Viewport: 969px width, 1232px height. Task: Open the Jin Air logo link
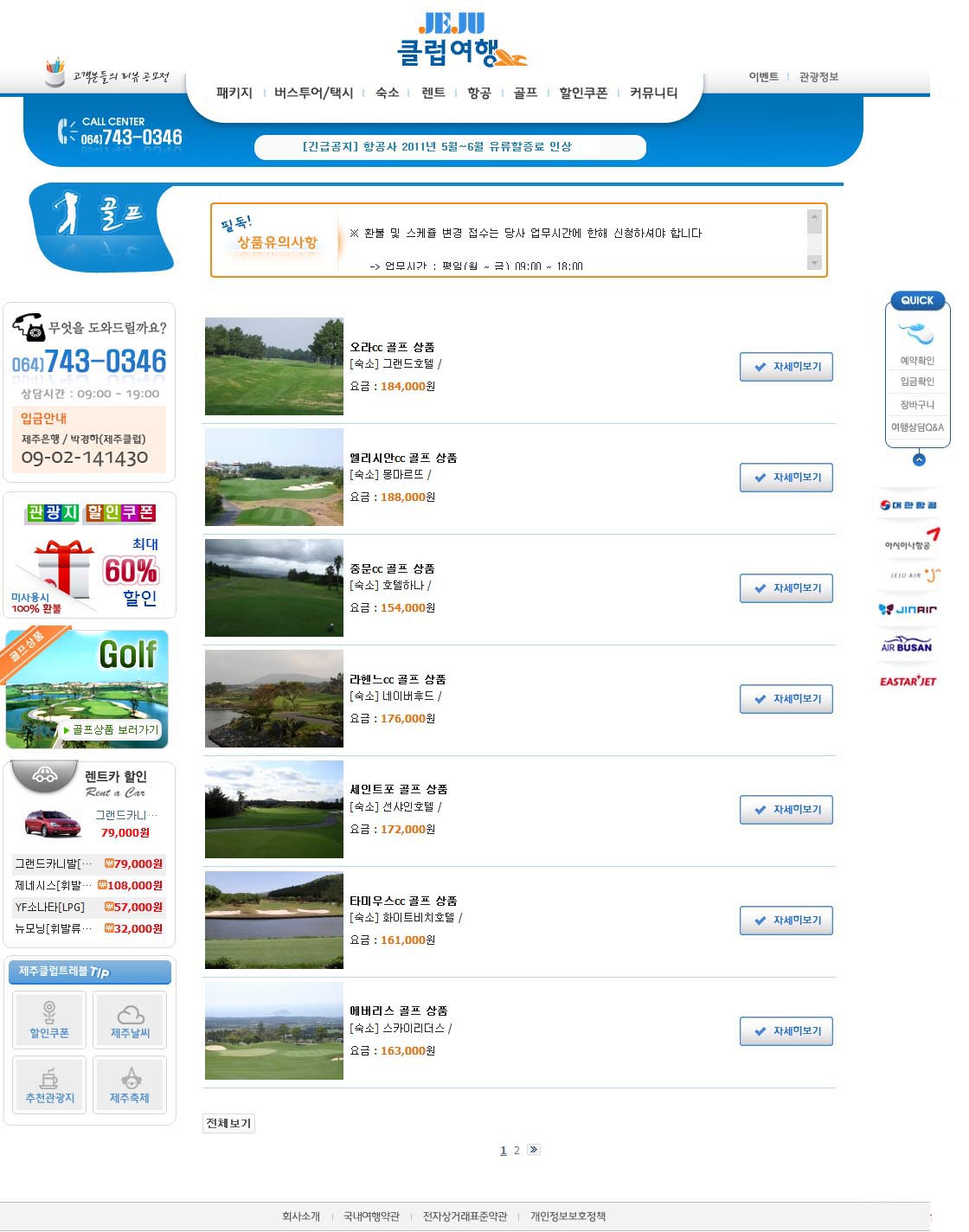[x=908, y=609]
